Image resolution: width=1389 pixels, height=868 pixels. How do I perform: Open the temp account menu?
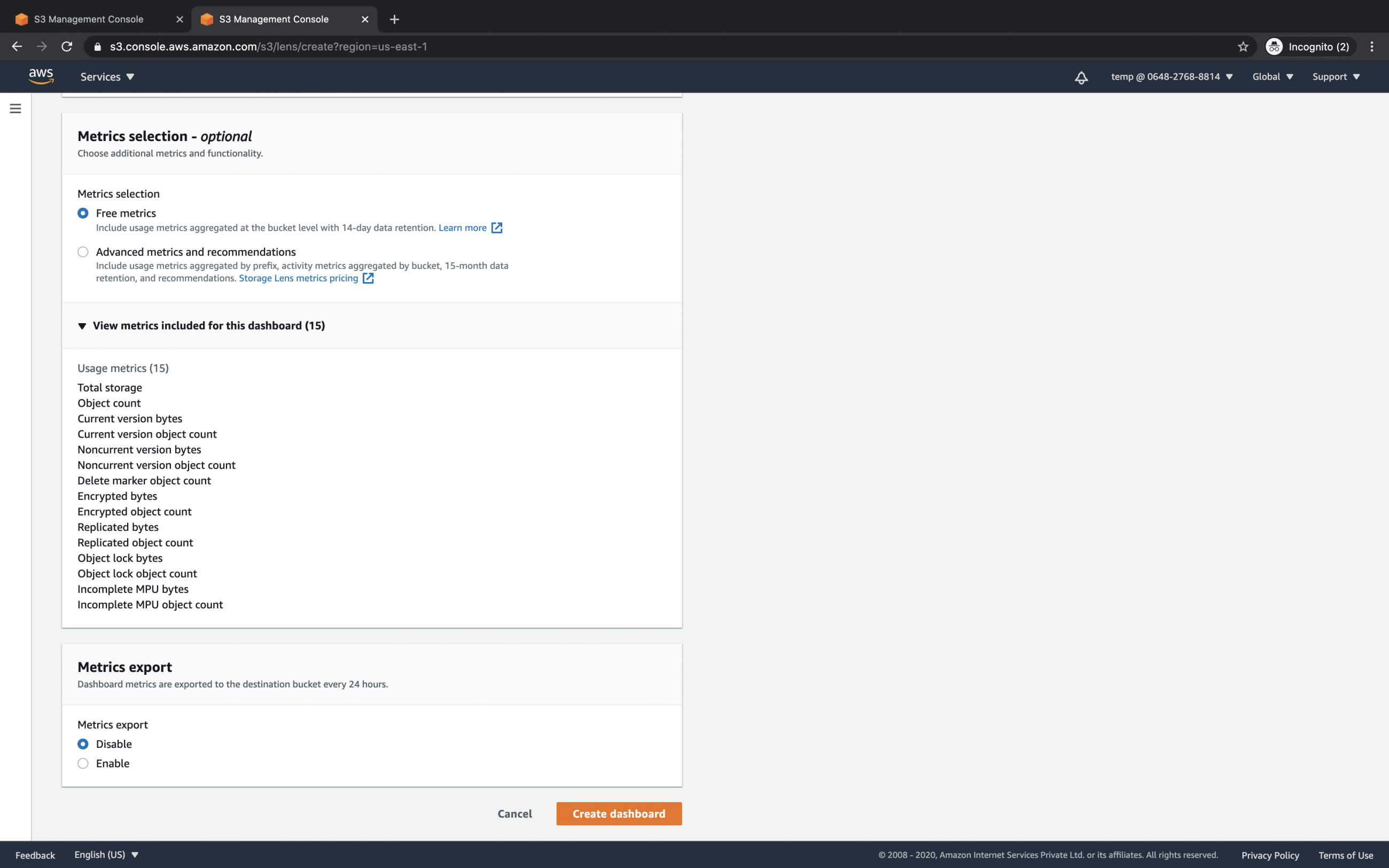pyautogui.click(x=1171, y=76)
